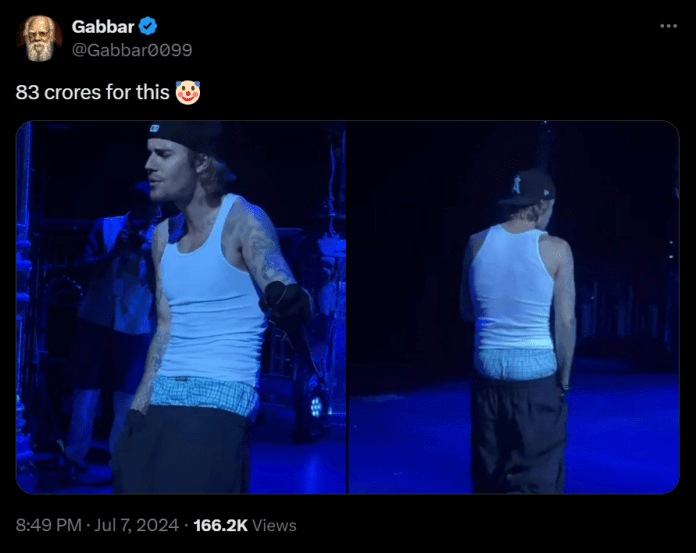Click the 8:49 PM timestamp

point(49,525)
